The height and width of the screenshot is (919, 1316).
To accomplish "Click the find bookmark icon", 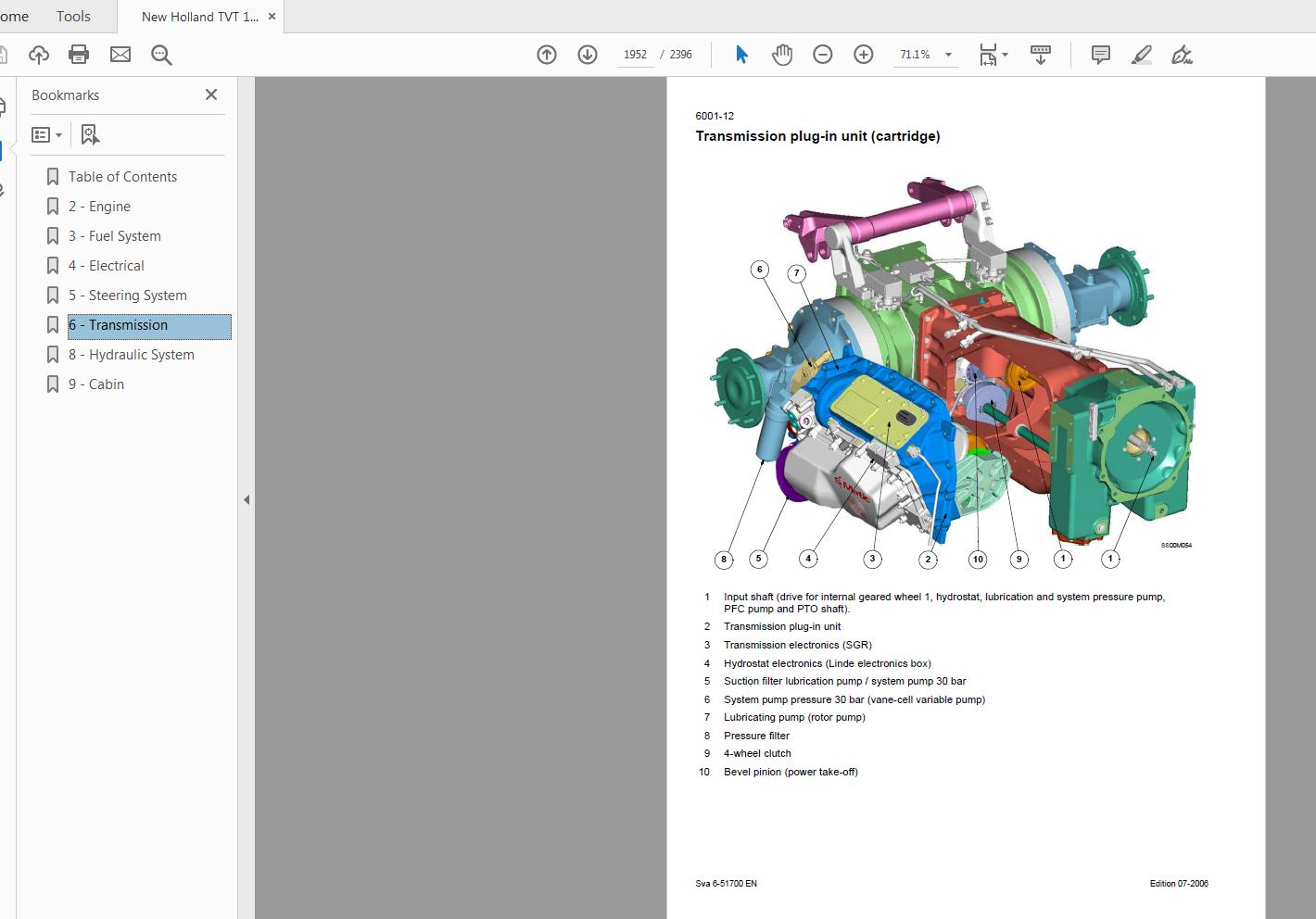I will click(90, 135).
